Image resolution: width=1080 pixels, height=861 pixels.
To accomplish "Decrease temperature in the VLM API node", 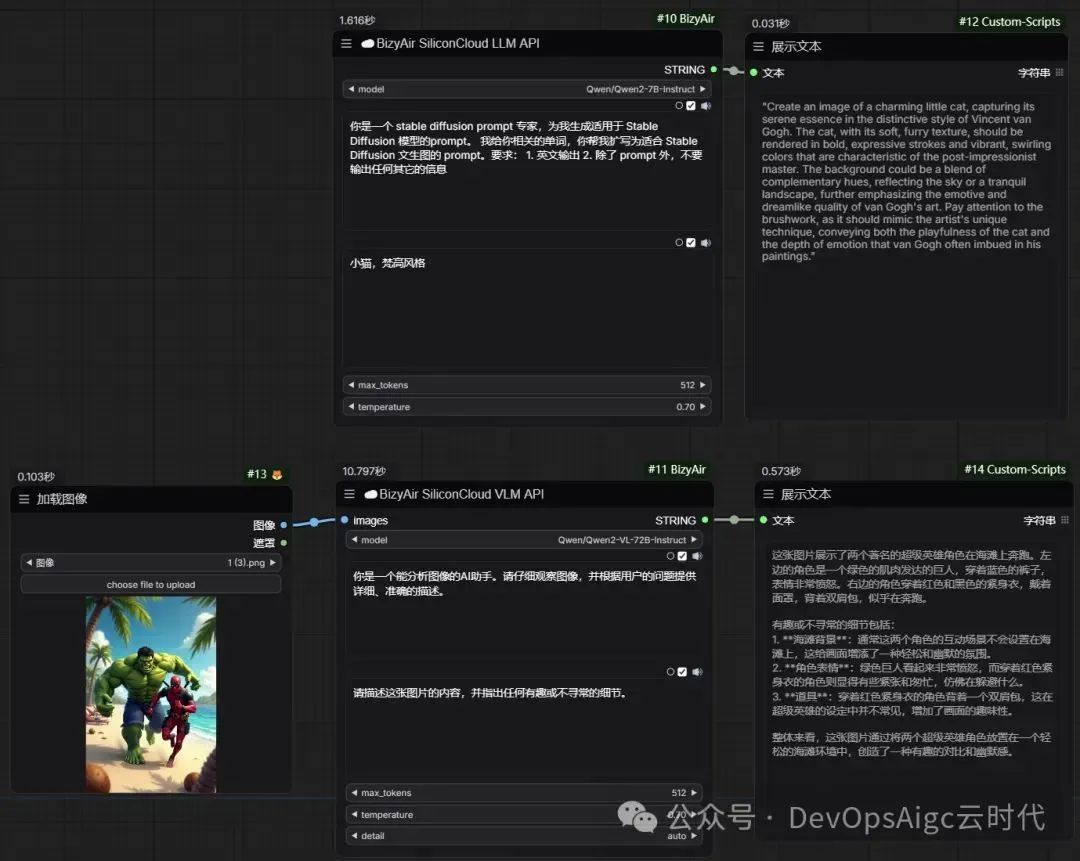I will click(x=354, y=815).
